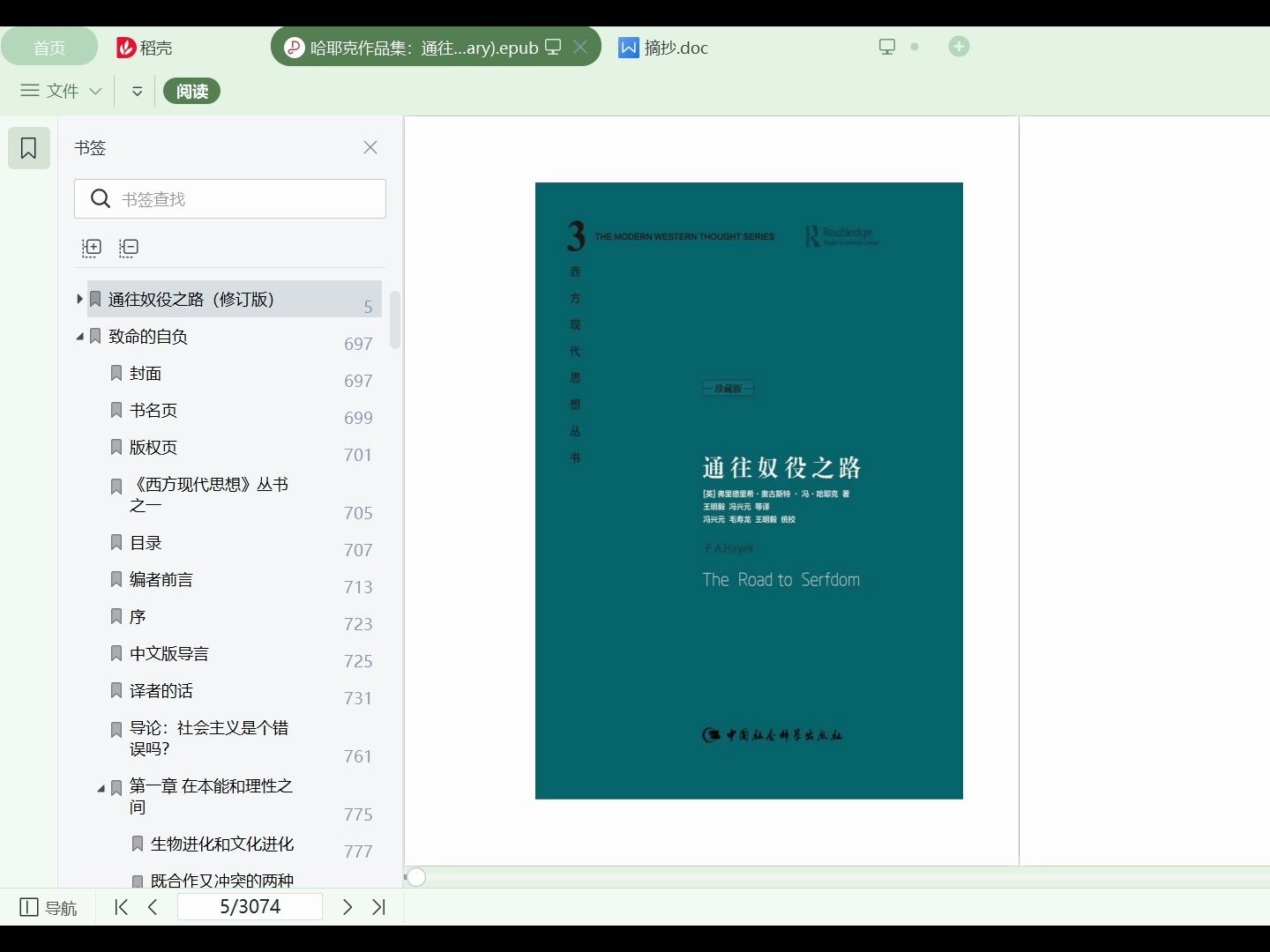Click the book cover page image
Screen dimensions: 1270x952
[x=749, y=491]
